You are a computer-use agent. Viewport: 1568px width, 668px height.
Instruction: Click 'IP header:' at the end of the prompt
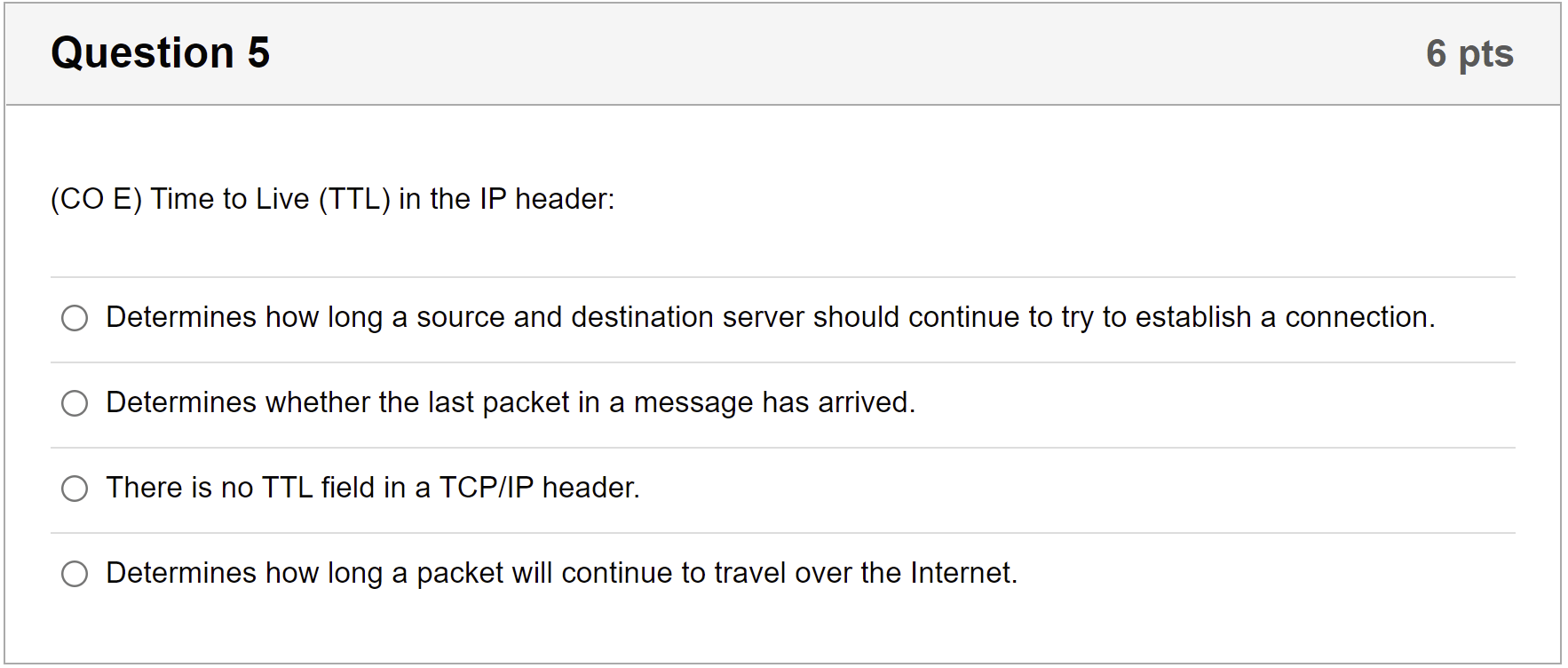(x=547, y=199)
